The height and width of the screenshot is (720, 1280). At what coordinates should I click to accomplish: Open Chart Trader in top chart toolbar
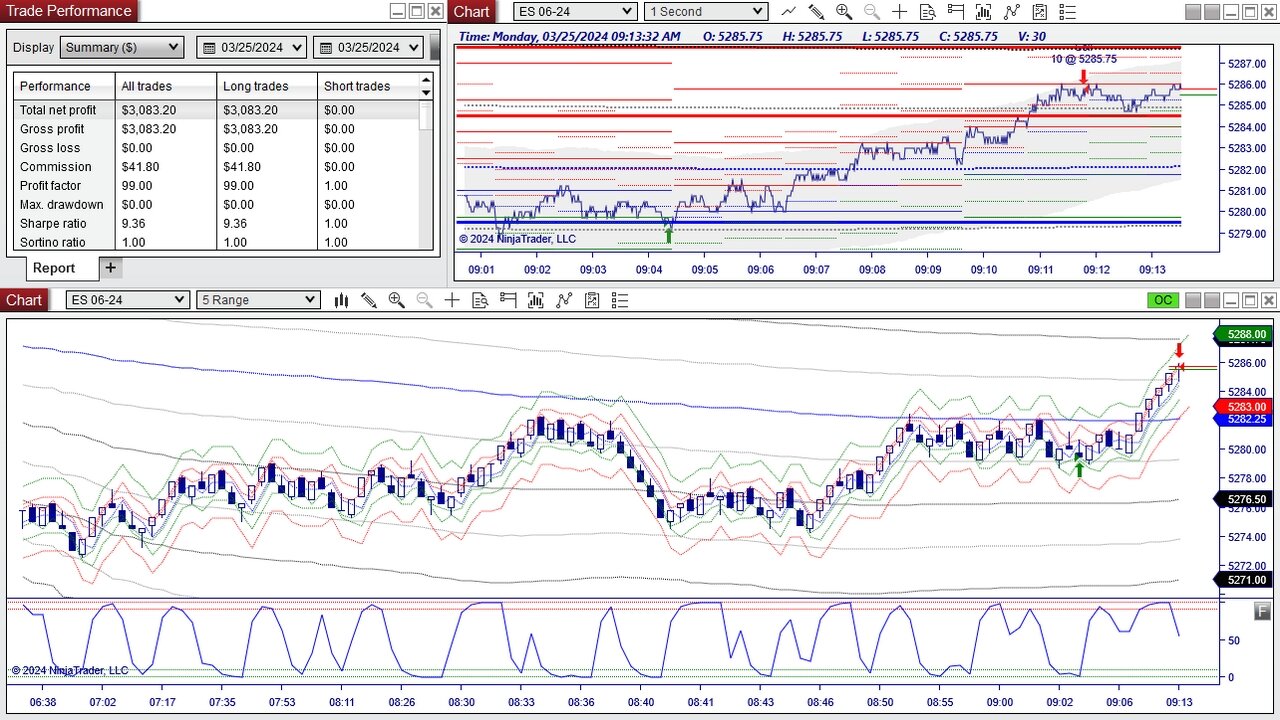click(x=956, y=12)
